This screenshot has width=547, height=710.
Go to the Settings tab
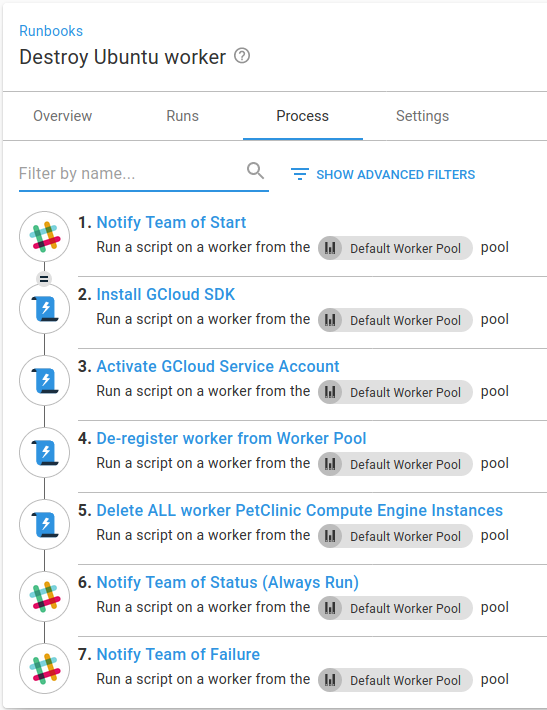(x=422, y=116)
